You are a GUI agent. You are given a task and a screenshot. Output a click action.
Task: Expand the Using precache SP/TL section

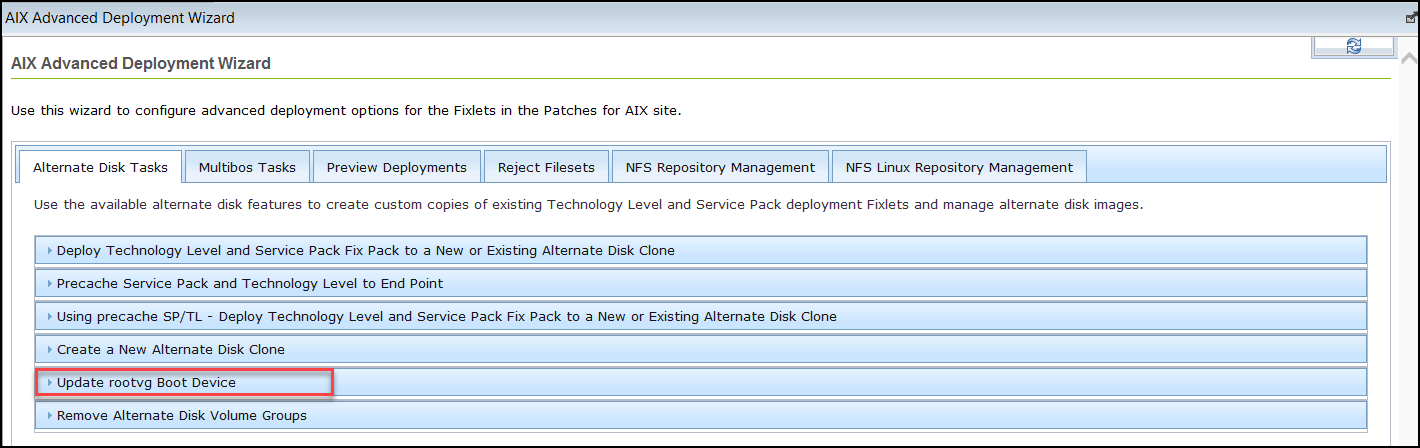[701, 316]
